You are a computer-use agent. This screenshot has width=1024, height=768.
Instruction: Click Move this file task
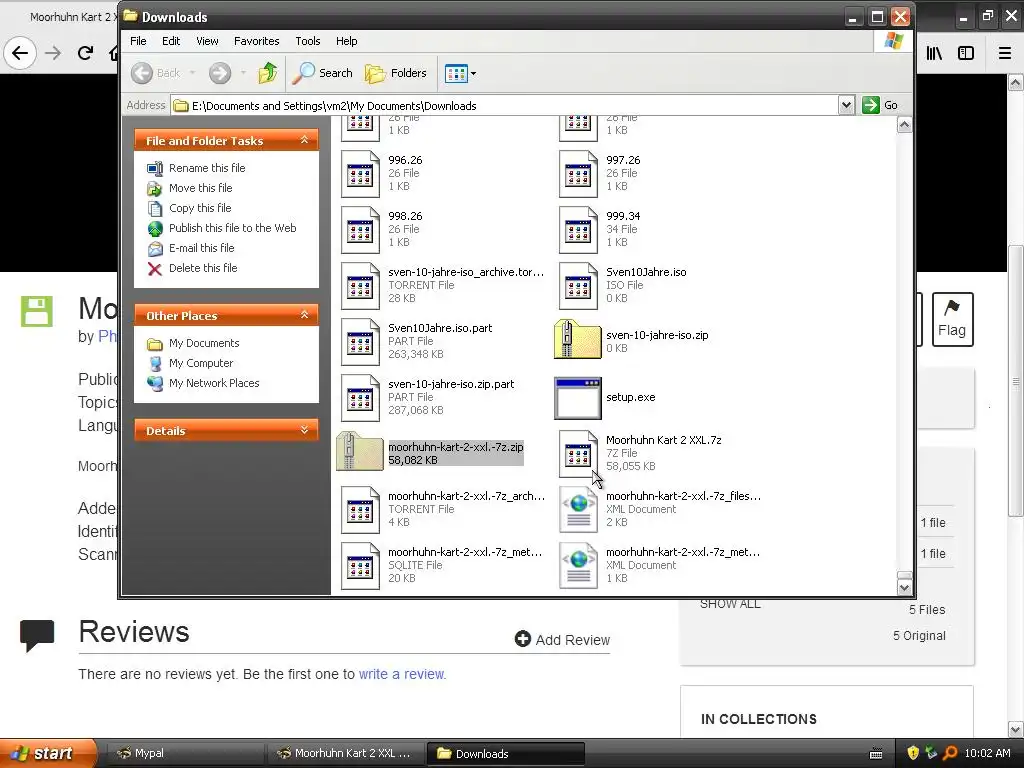[x=200, y=188]
